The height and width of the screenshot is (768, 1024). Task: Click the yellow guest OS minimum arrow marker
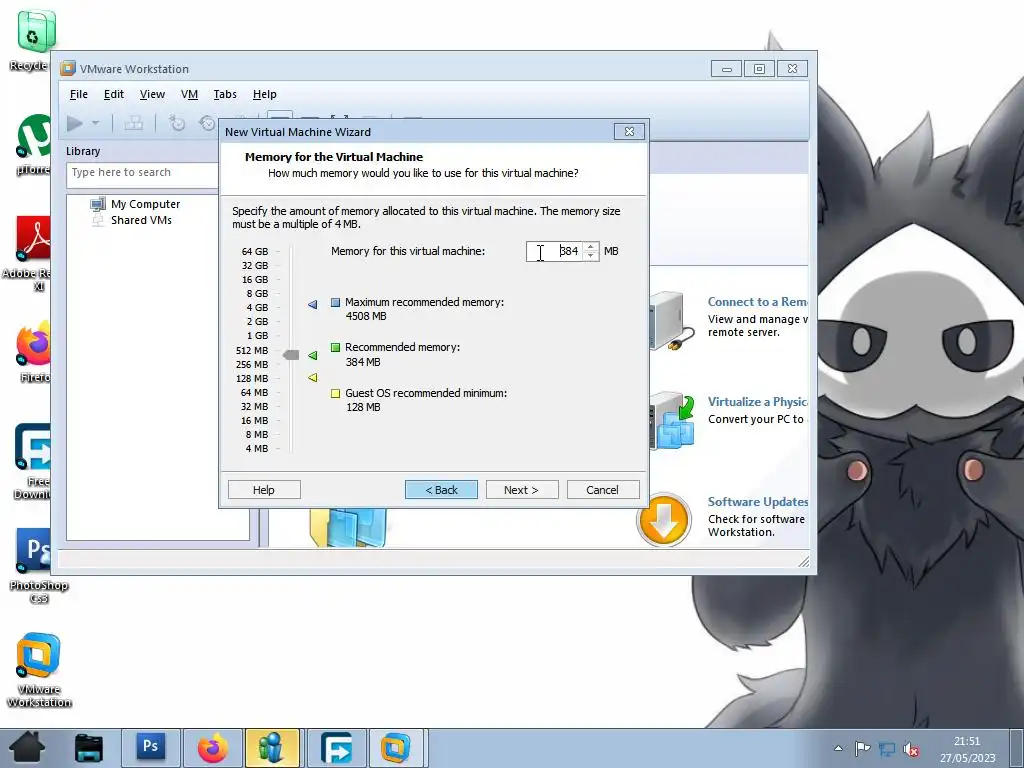pyautogui.click(x=312, y=377)
